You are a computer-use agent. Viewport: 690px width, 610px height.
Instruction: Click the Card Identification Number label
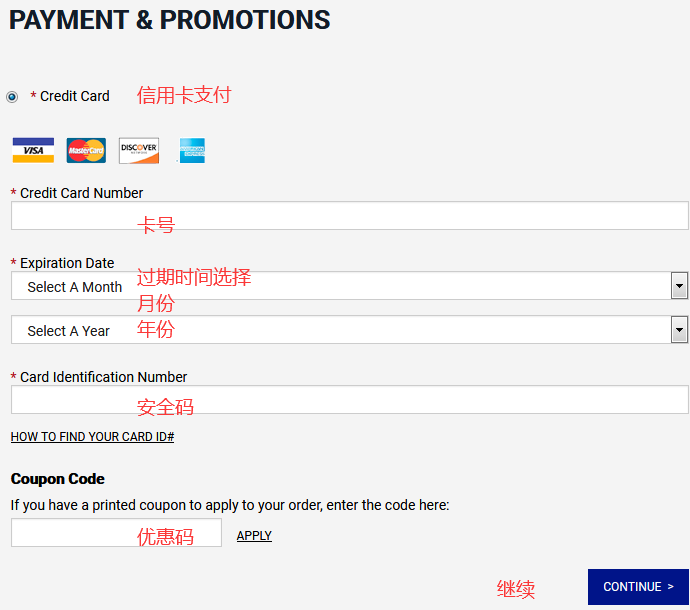click(103, 377)
